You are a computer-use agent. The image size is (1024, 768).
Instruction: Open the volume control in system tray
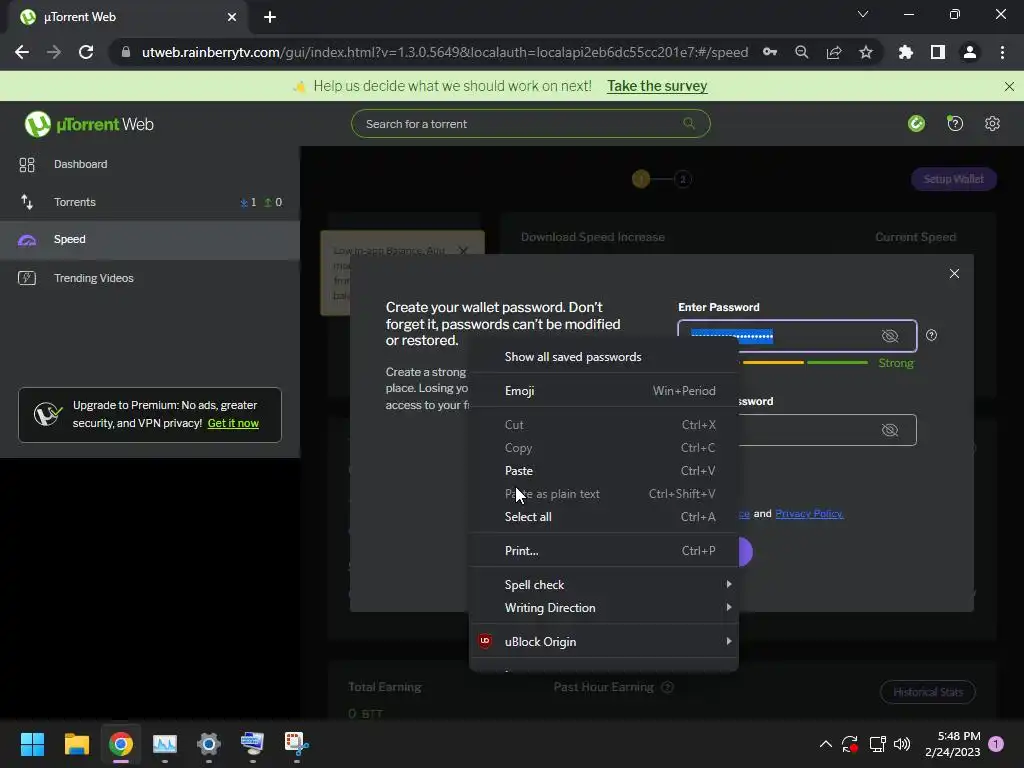pyautogui.click(x=902, y=744)
